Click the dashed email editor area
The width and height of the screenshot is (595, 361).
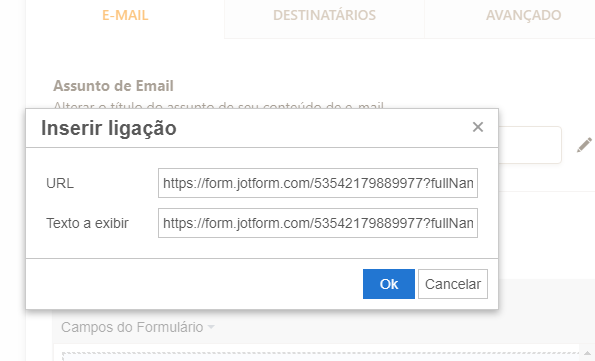[x=320, y=356]
